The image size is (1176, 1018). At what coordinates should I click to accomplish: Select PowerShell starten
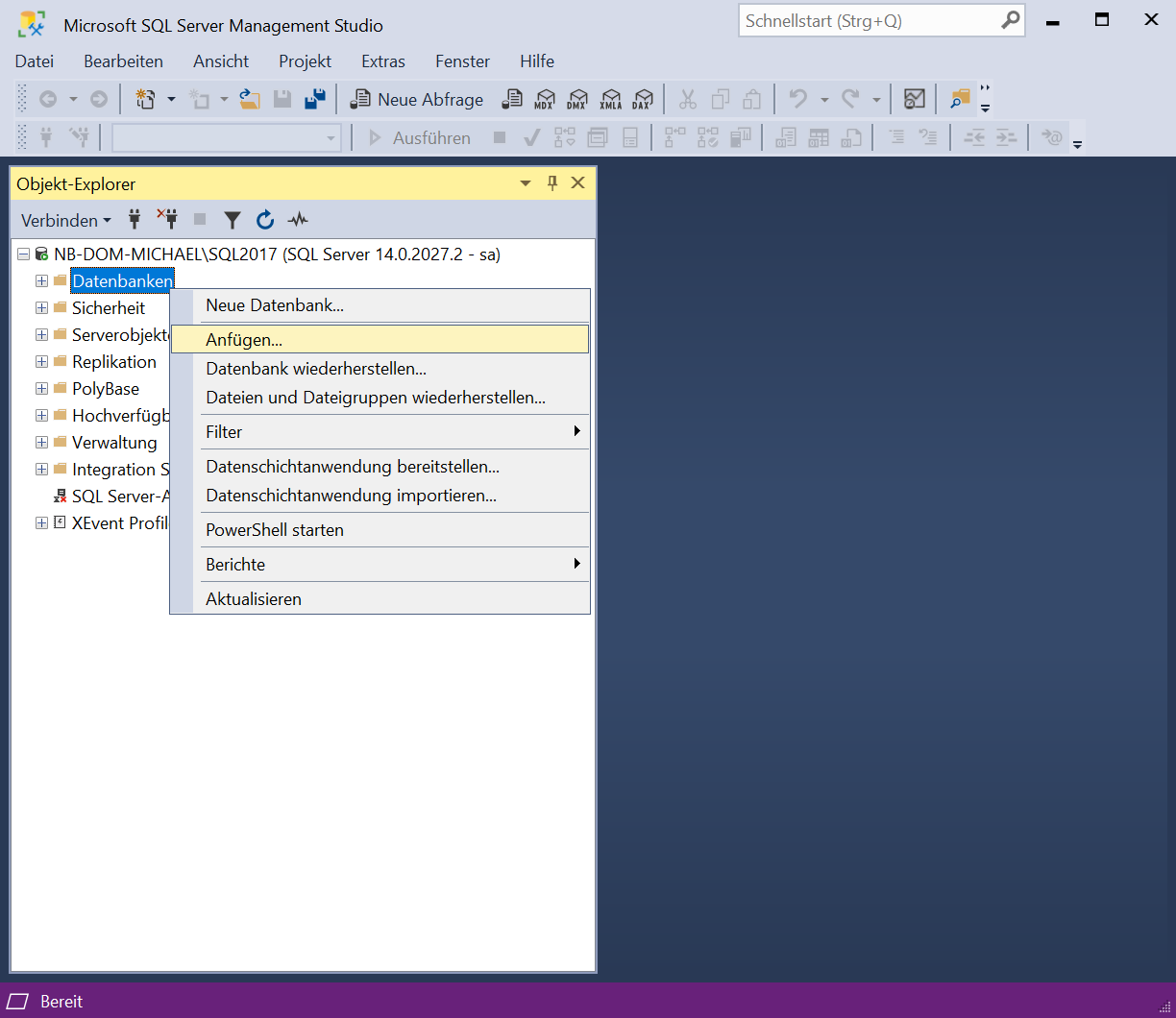pyautogui.click(x=380, y=530)
